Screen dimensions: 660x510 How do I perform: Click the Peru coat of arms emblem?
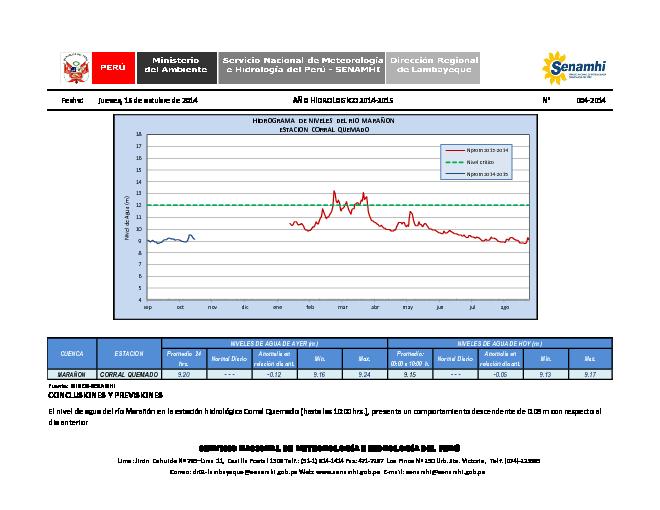pyautogui.click(x=73, y=67)
